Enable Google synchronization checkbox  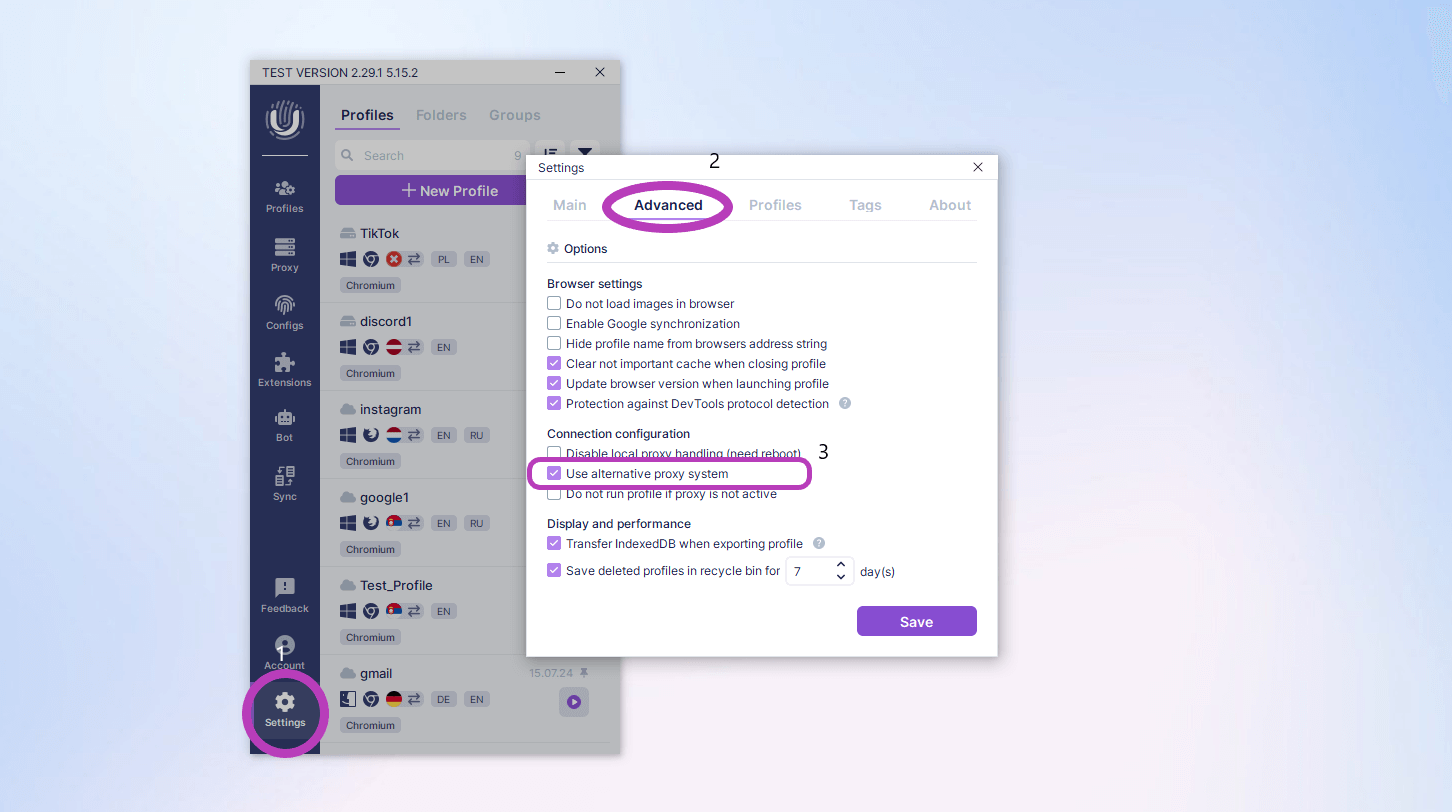554,324
